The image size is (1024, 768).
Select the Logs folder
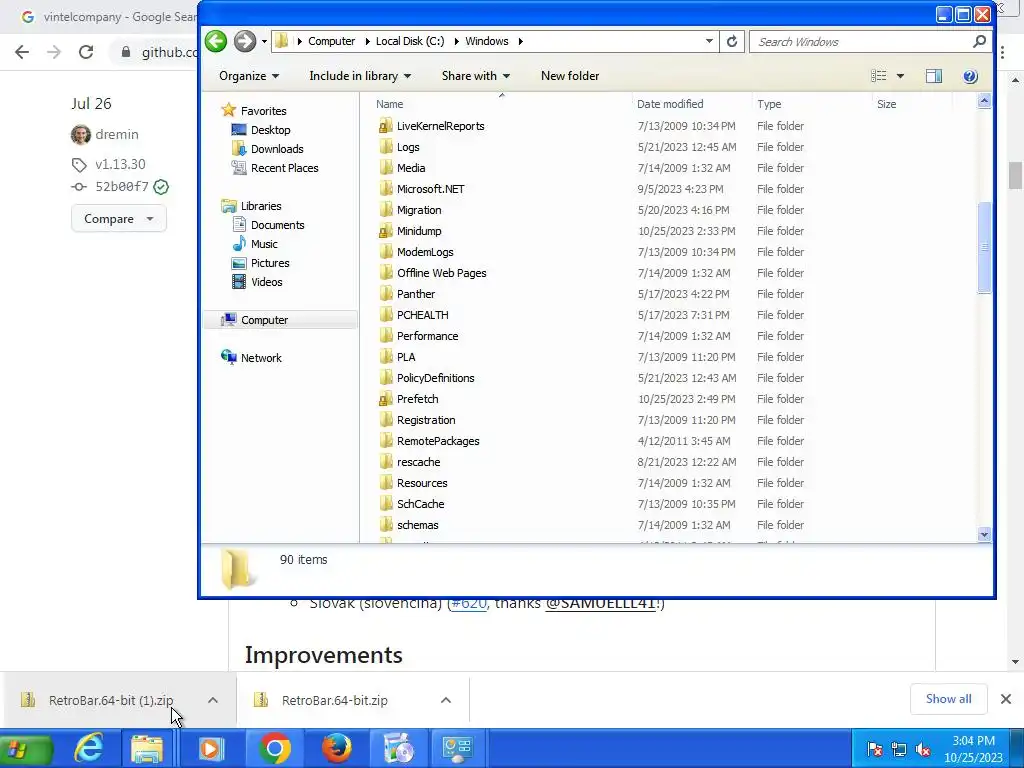408,147
